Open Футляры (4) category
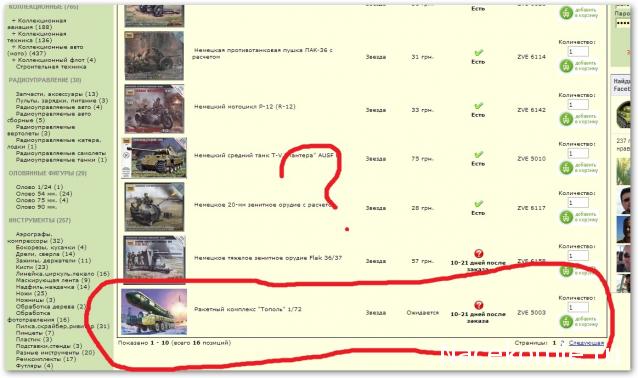 tap(34, 366)
